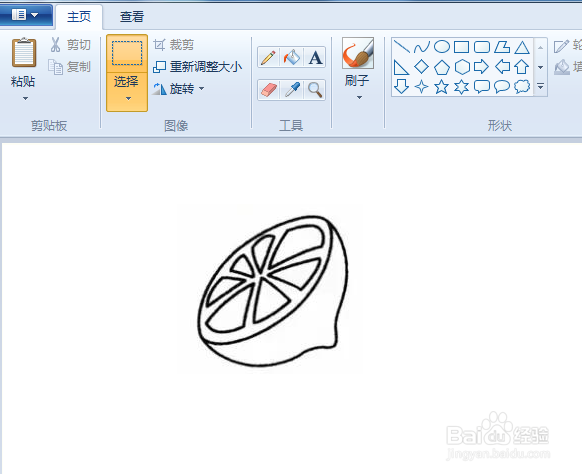The width and height of the screenshot is (582, 474).
Task: Choose the Cloud callout shape
Action: tap(522, 86)
